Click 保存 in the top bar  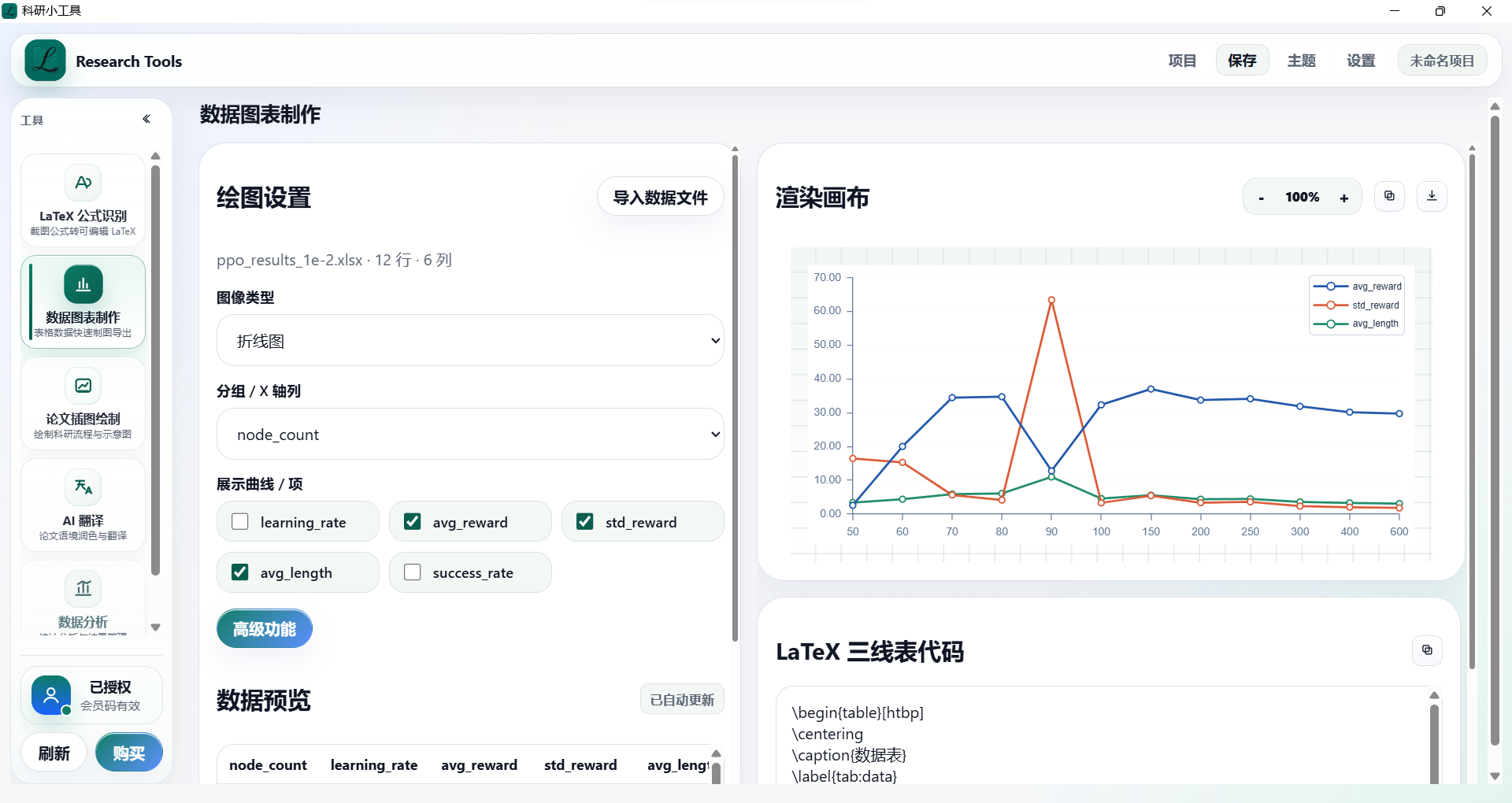(1242, 61)
